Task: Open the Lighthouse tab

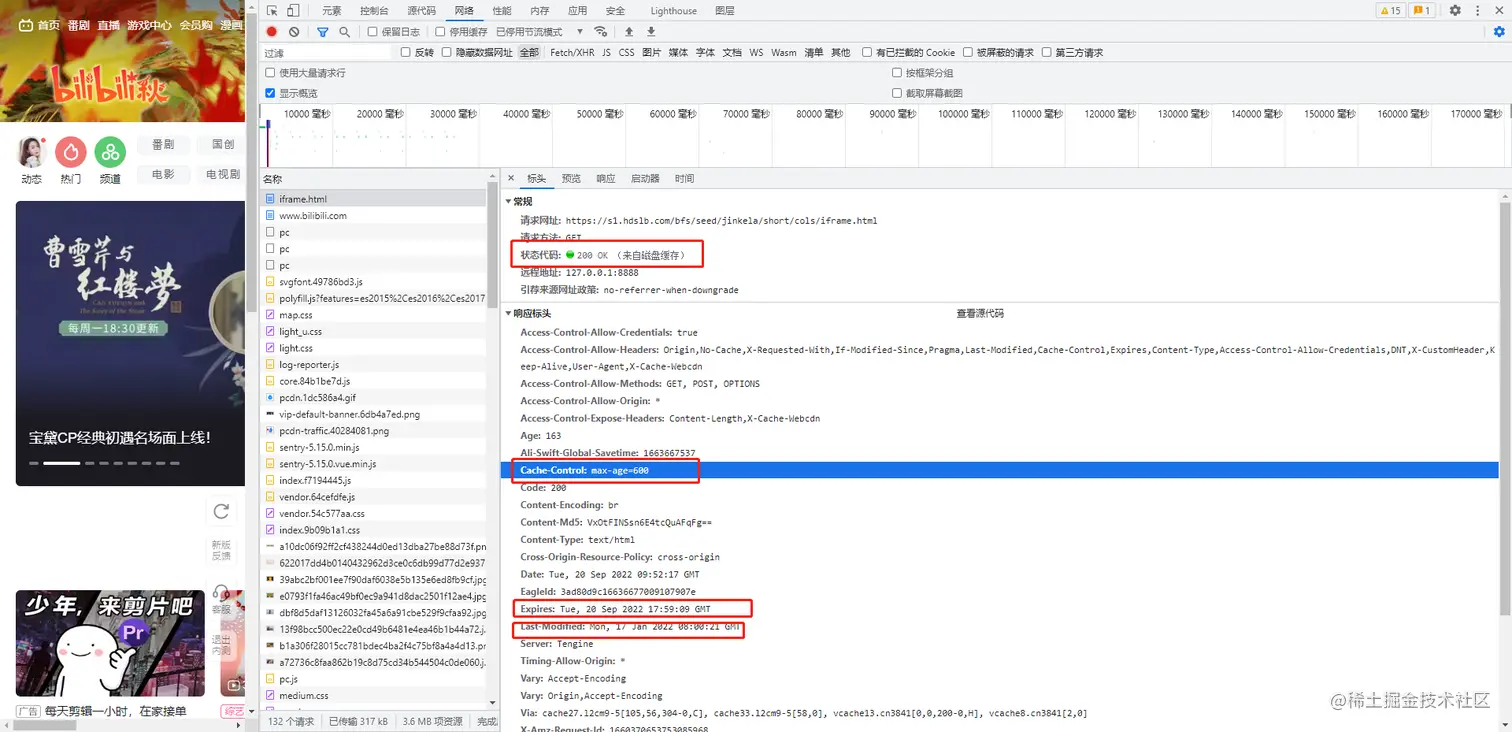Action: [x=674, y=11]
